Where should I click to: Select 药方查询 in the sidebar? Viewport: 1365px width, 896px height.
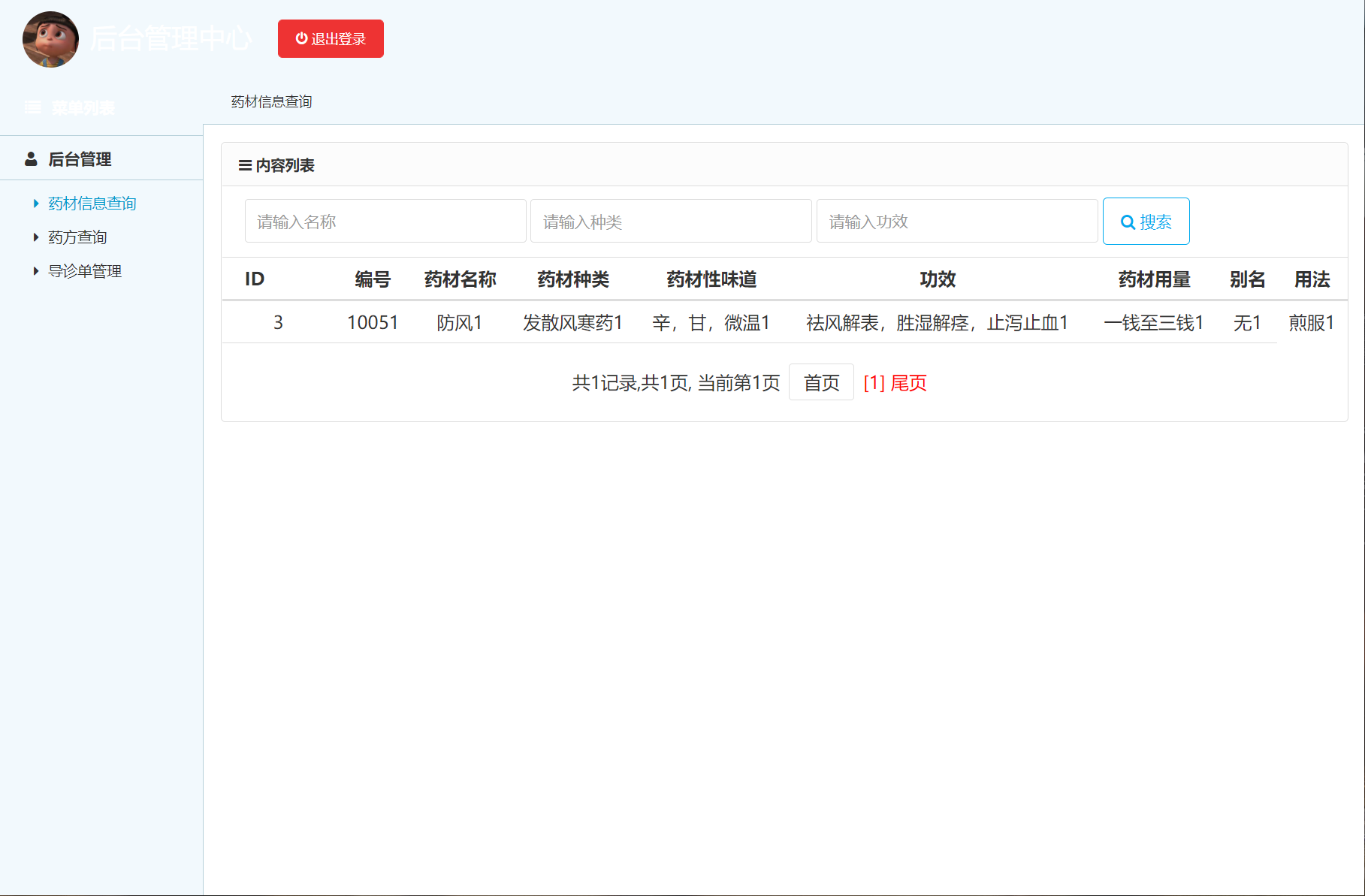point(77,237)
